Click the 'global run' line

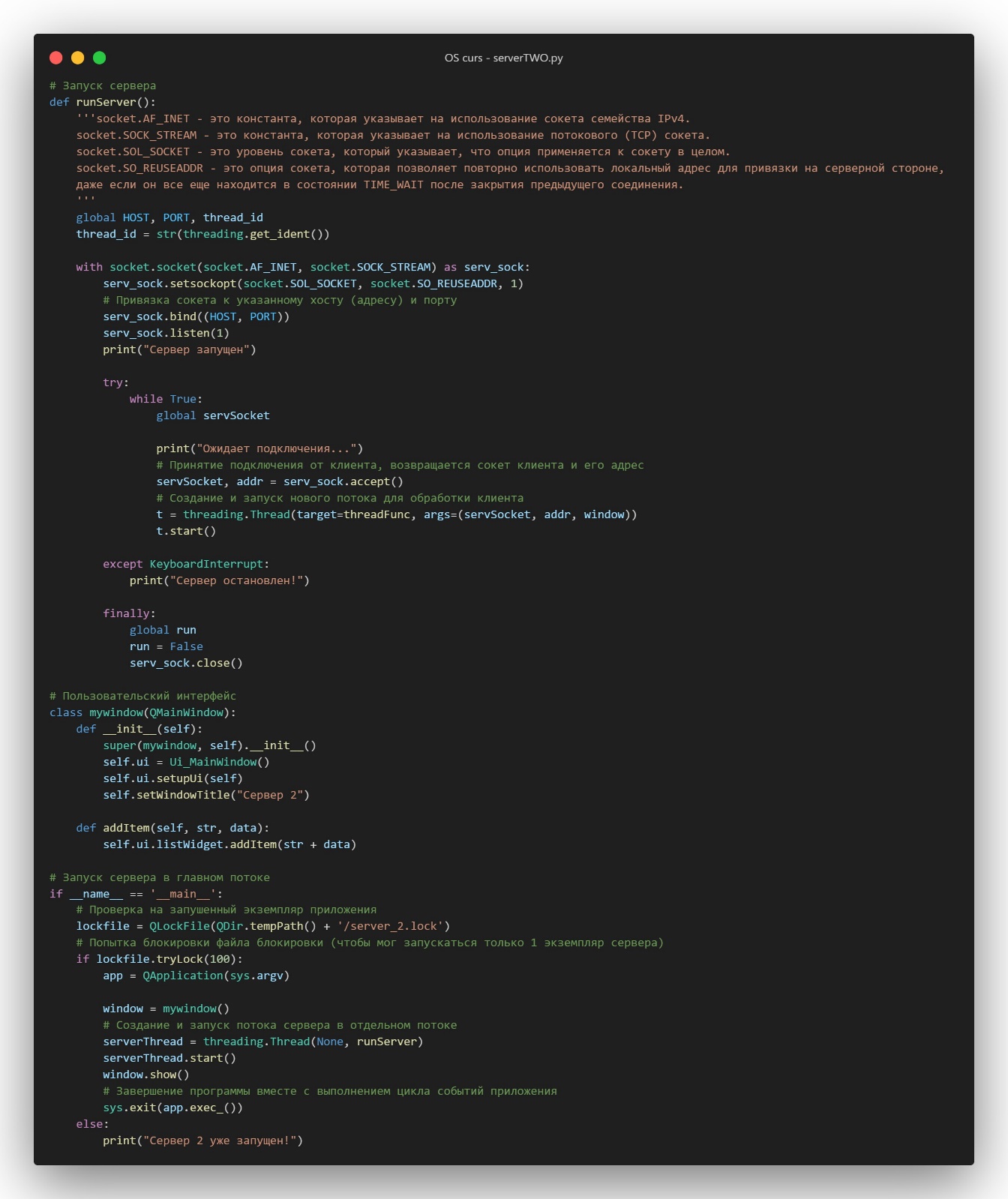[x=163, y=630]
